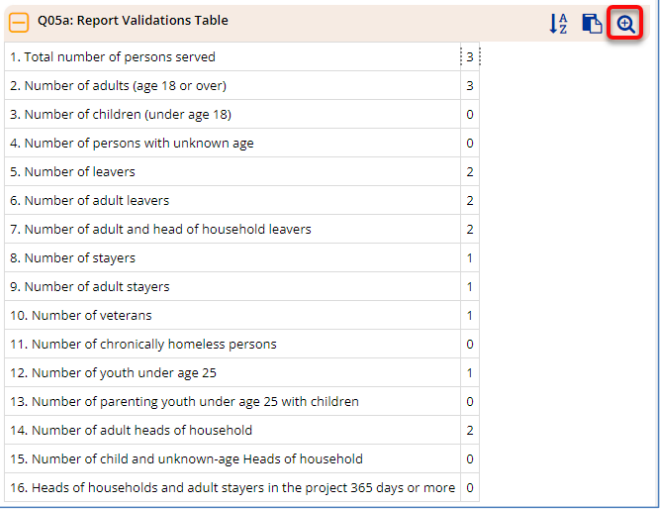The width and height of the screenshot is (662, 511).
Task: Click the Number of veterans value
Action: coord(470,315)
